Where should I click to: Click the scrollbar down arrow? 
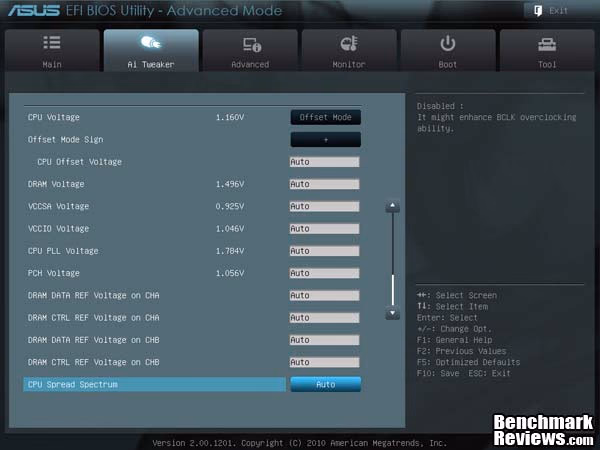coord(392,313)
